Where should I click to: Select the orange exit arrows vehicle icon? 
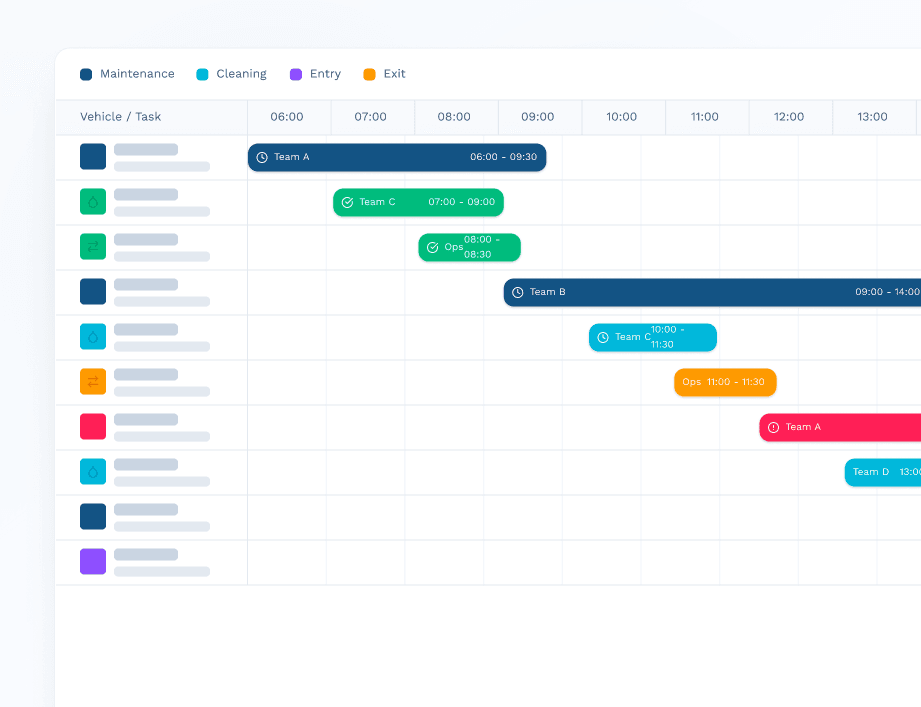tap(93, 381)
